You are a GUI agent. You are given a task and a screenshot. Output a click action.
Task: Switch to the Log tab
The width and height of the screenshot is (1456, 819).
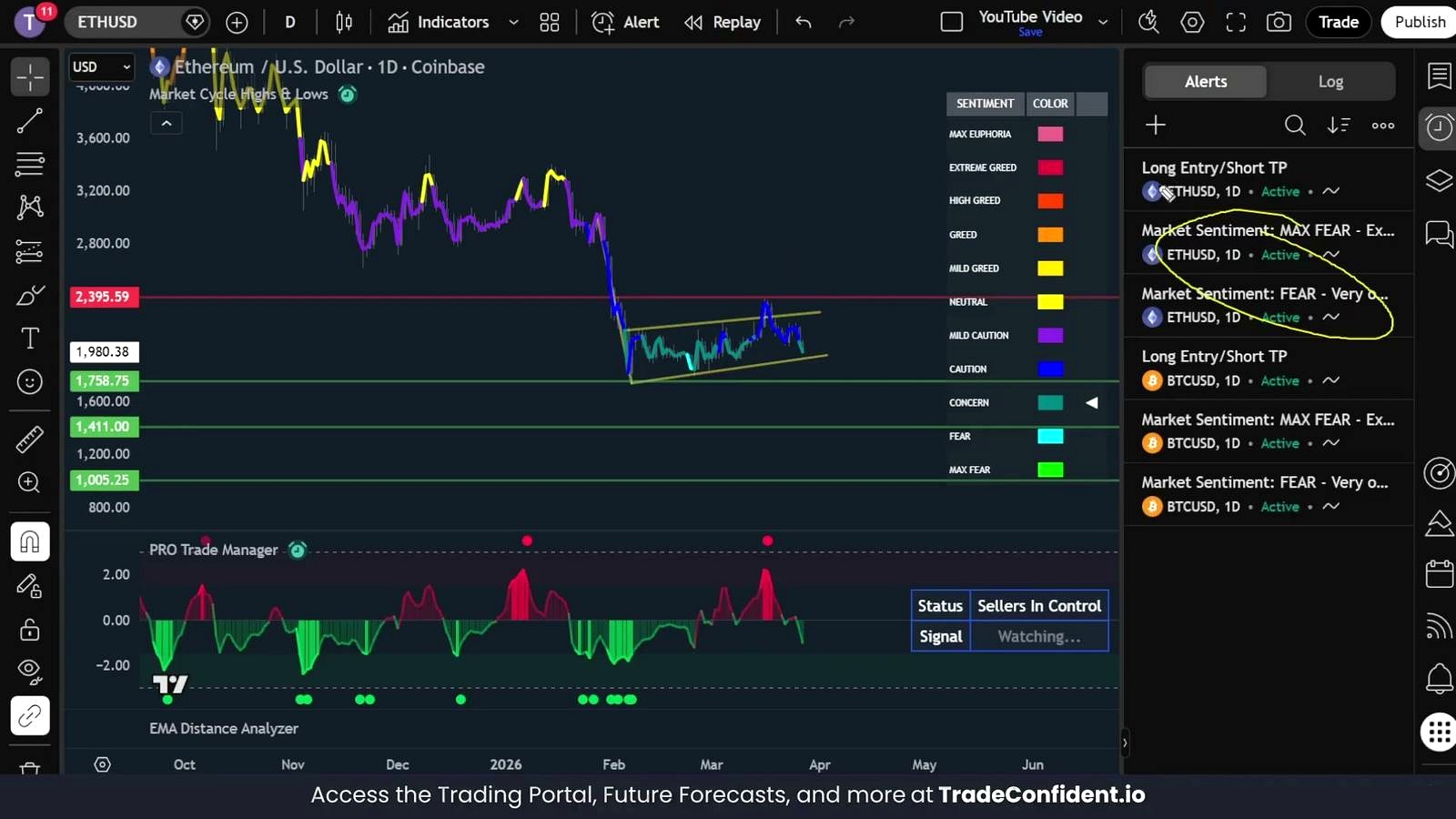click(x=1330, y=82)
